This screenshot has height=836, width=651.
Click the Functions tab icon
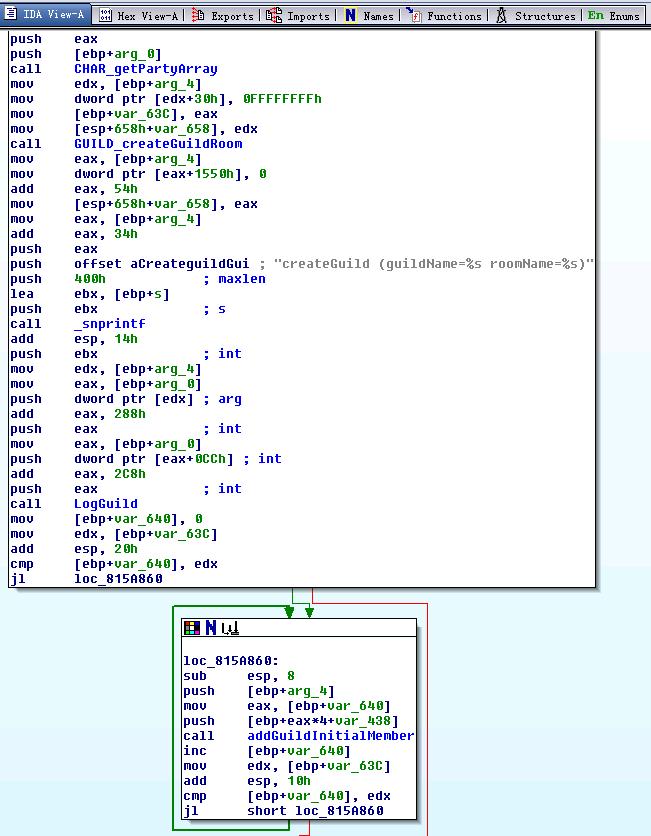point(413,15)
